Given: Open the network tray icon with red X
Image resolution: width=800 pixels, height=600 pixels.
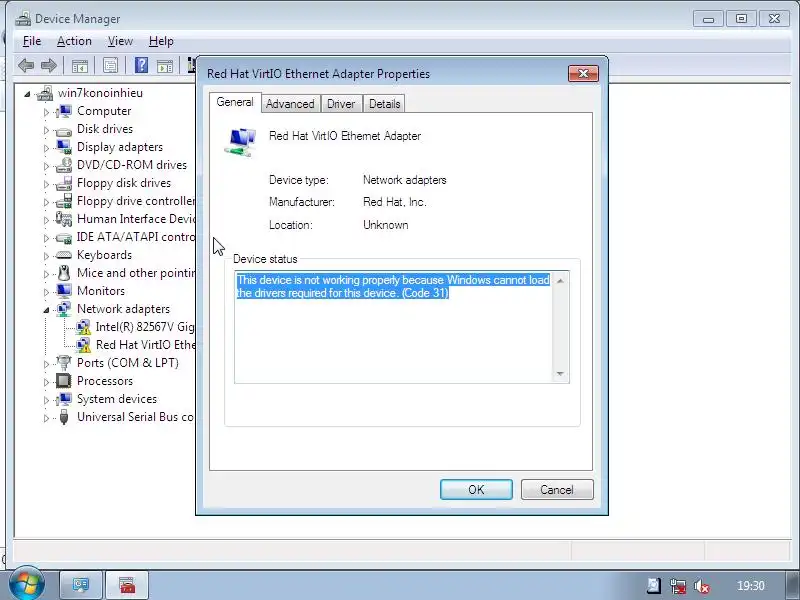Looking at the screenshot, I should pyautogui.click(x=678, y=586).
